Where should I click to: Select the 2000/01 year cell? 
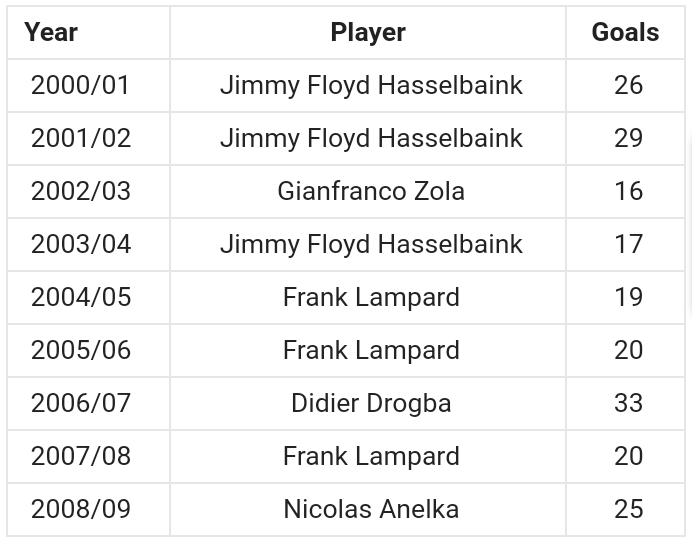(x=81, y=85)
